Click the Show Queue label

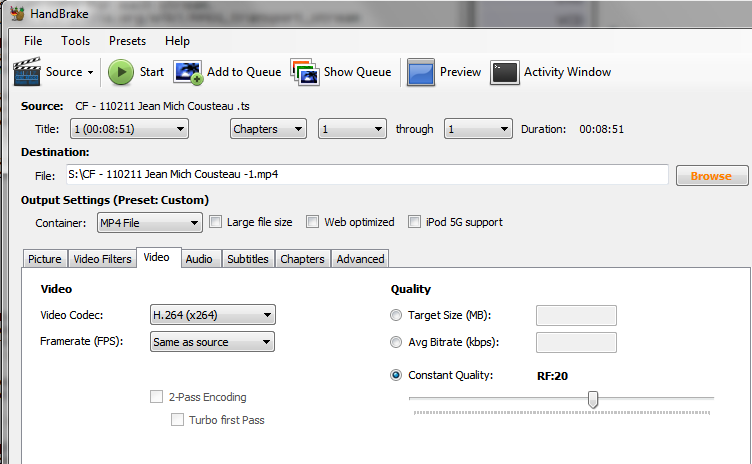[x=357, y=72]
